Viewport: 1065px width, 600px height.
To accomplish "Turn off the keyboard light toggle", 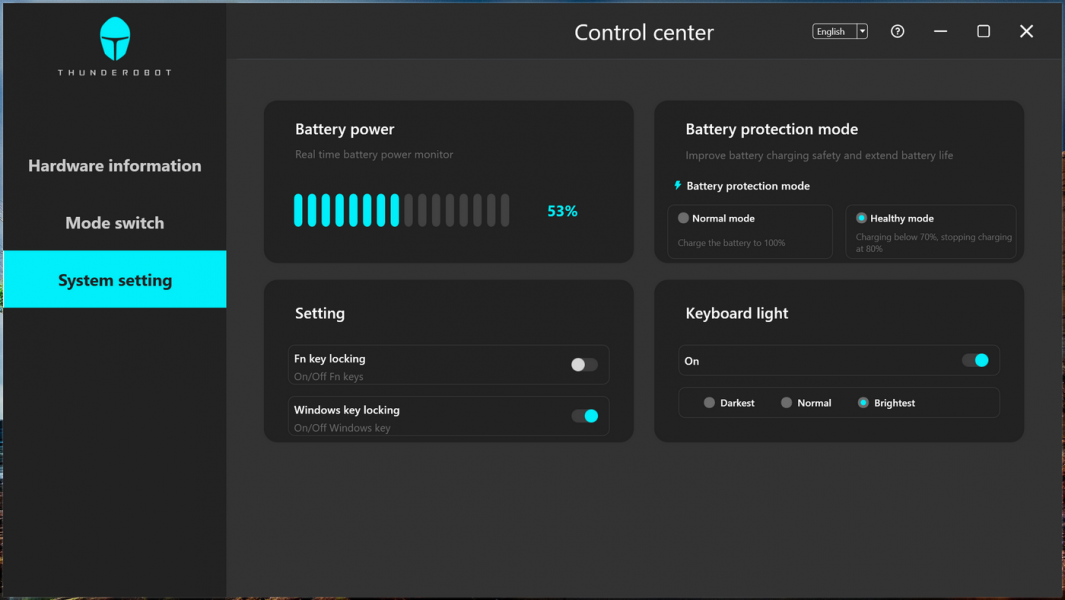I will [975, 360].
